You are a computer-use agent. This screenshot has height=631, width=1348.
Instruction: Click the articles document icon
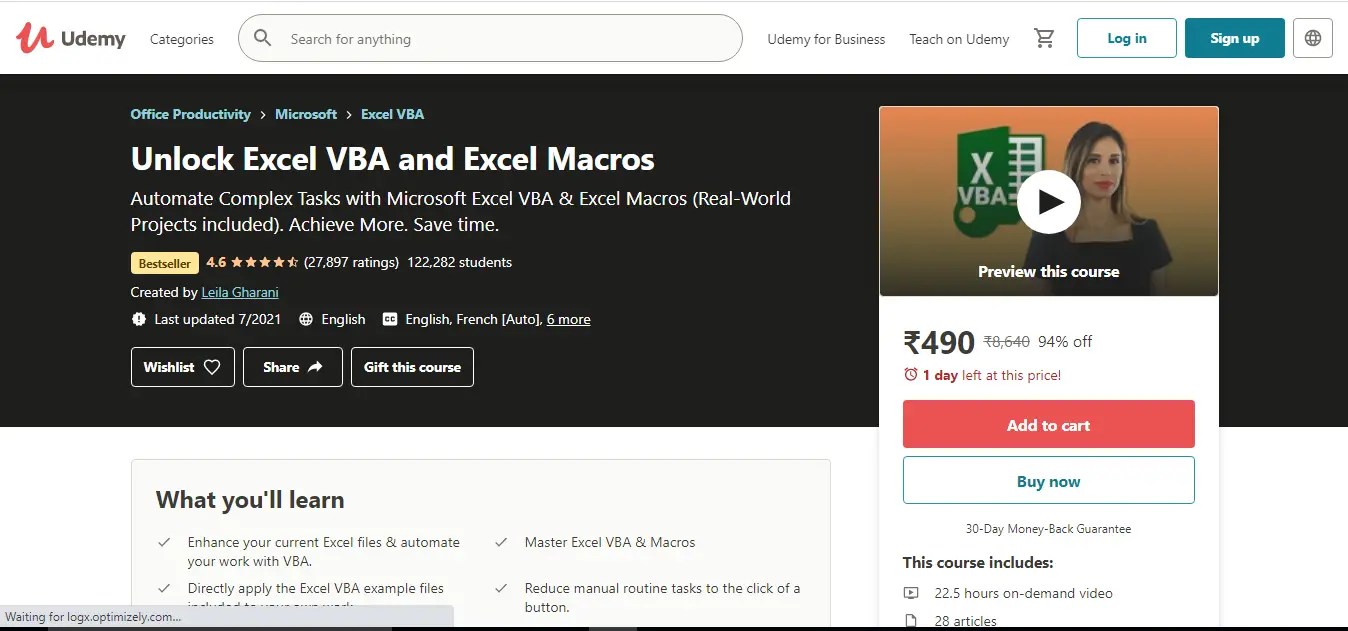[911, 620]
